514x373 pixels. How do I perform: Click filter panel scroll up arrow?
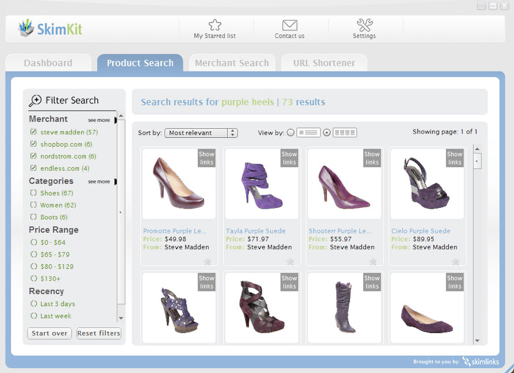tap(121, 116)
